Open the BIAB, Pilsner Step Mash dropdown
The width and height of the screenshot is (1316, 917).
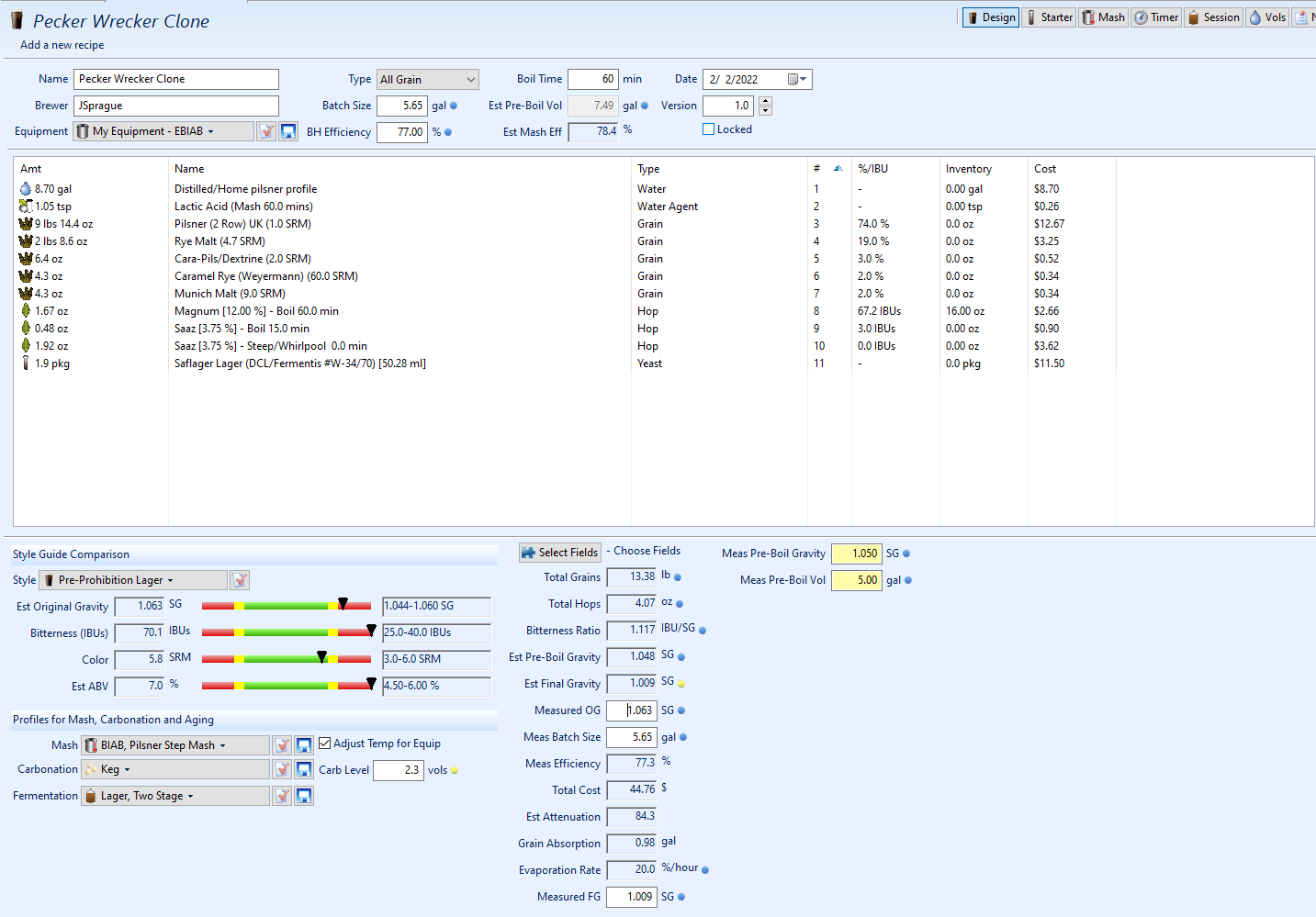[x=175, y=745]
